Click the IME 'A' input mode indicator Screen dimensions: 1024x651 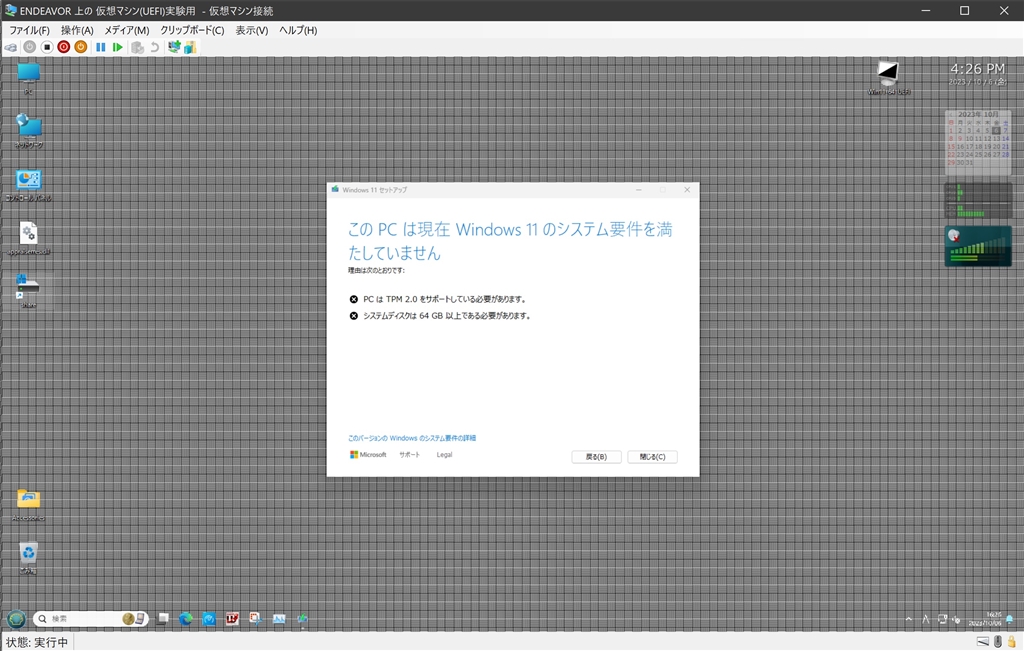point(925,619)
